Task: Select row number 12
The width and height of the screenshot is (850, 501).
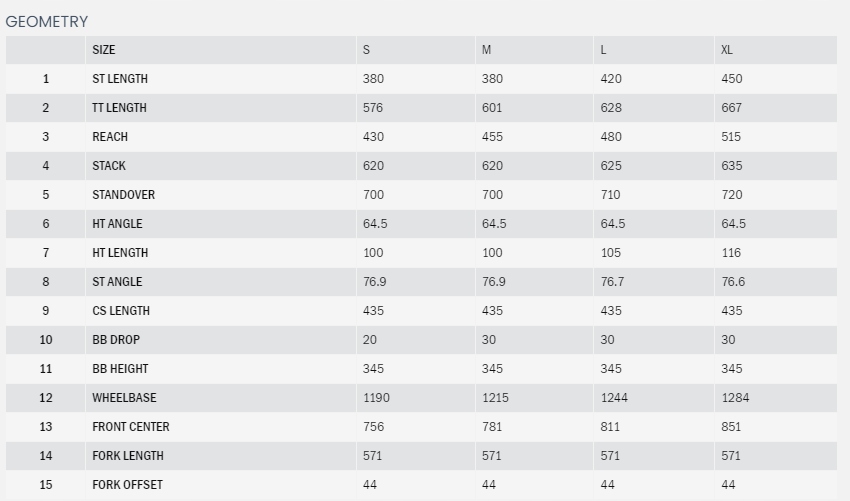Action: tap(46, 398)
